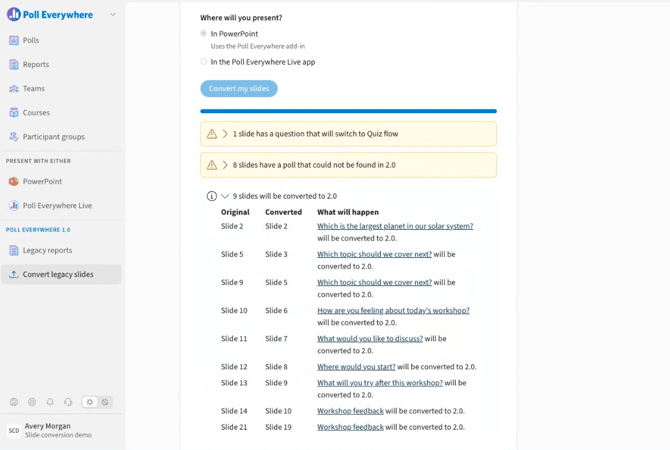The width and height of the screenshot is (670, 450).
Task: Click warning triangle on polls not found notice
Action: pos(212,165)
